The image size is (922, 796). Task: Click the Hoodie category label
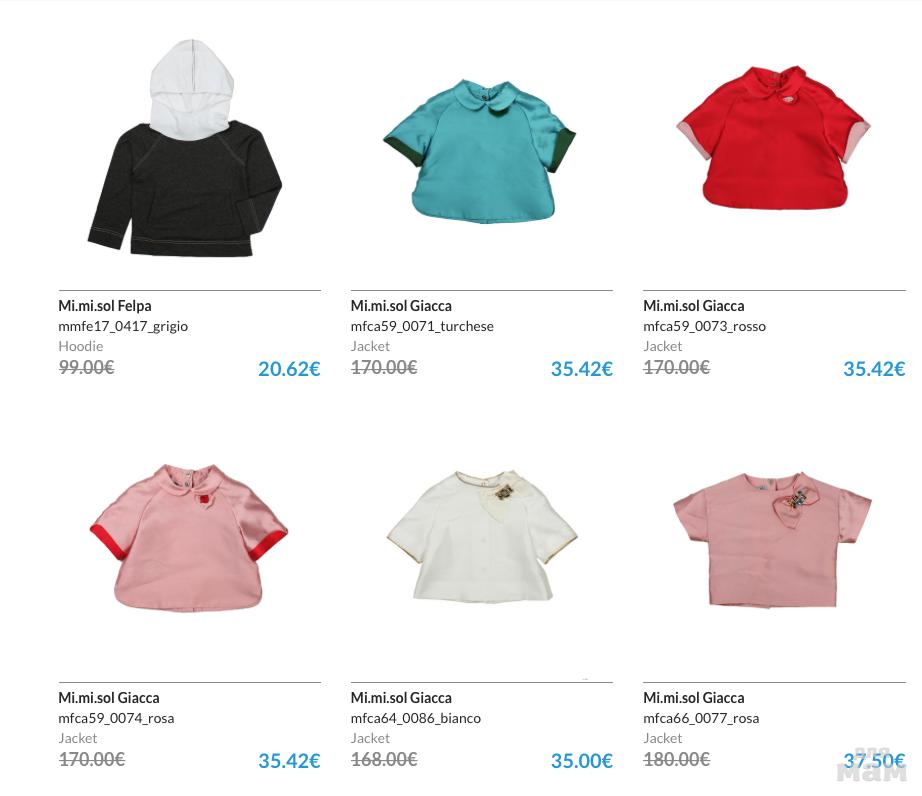click(x=81, y=346)
